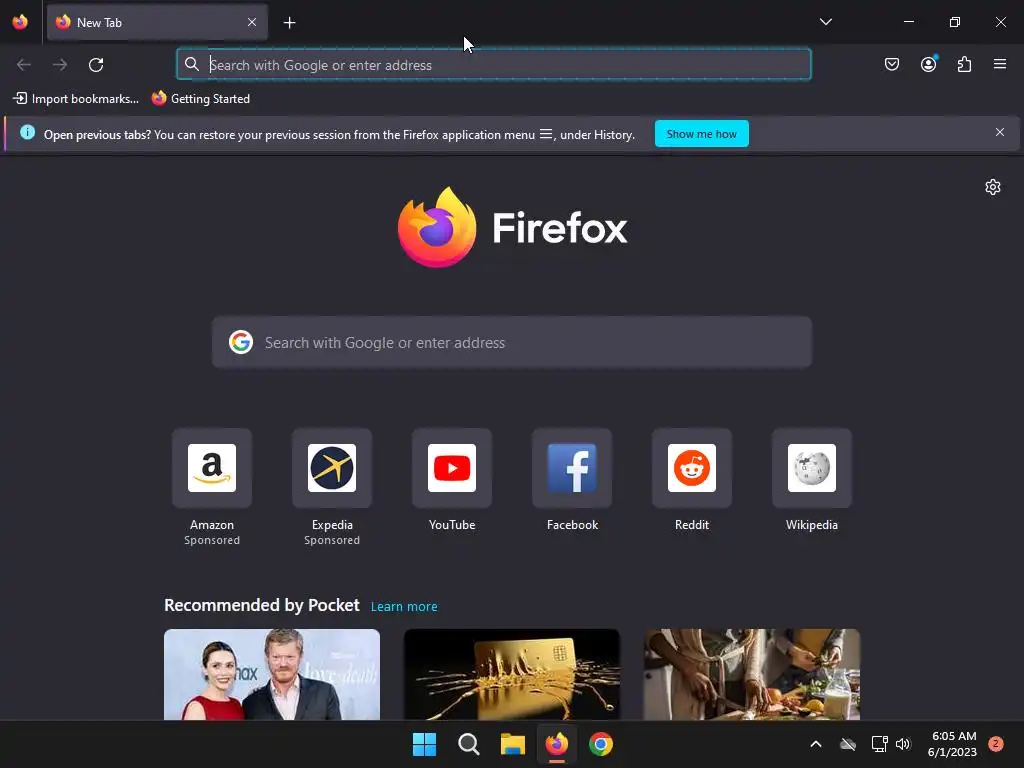Open the Extensions puzzle icon

[x=964, y=64]
